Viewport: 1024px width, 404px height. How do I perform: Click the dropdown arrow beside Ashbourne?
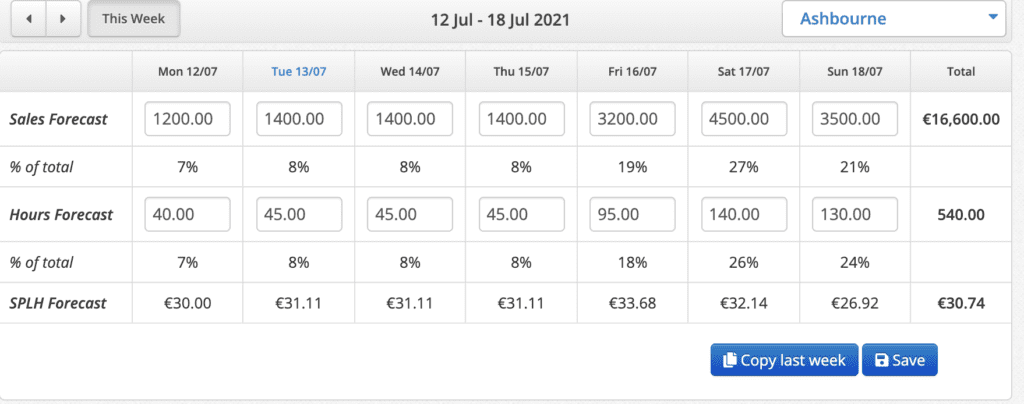(993, 16)
